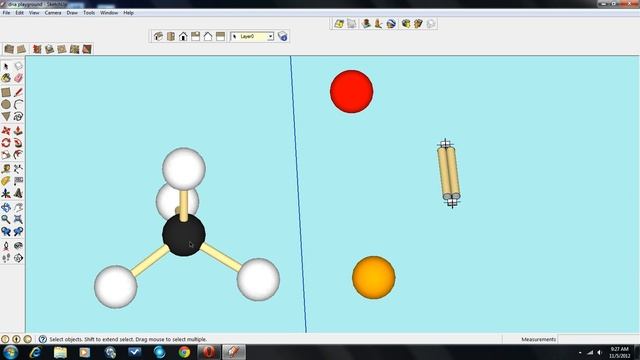The height and width of the screenshot is (360, 640).
Task: Select the Pan hand tool
Action: click(x=18, y=207)
